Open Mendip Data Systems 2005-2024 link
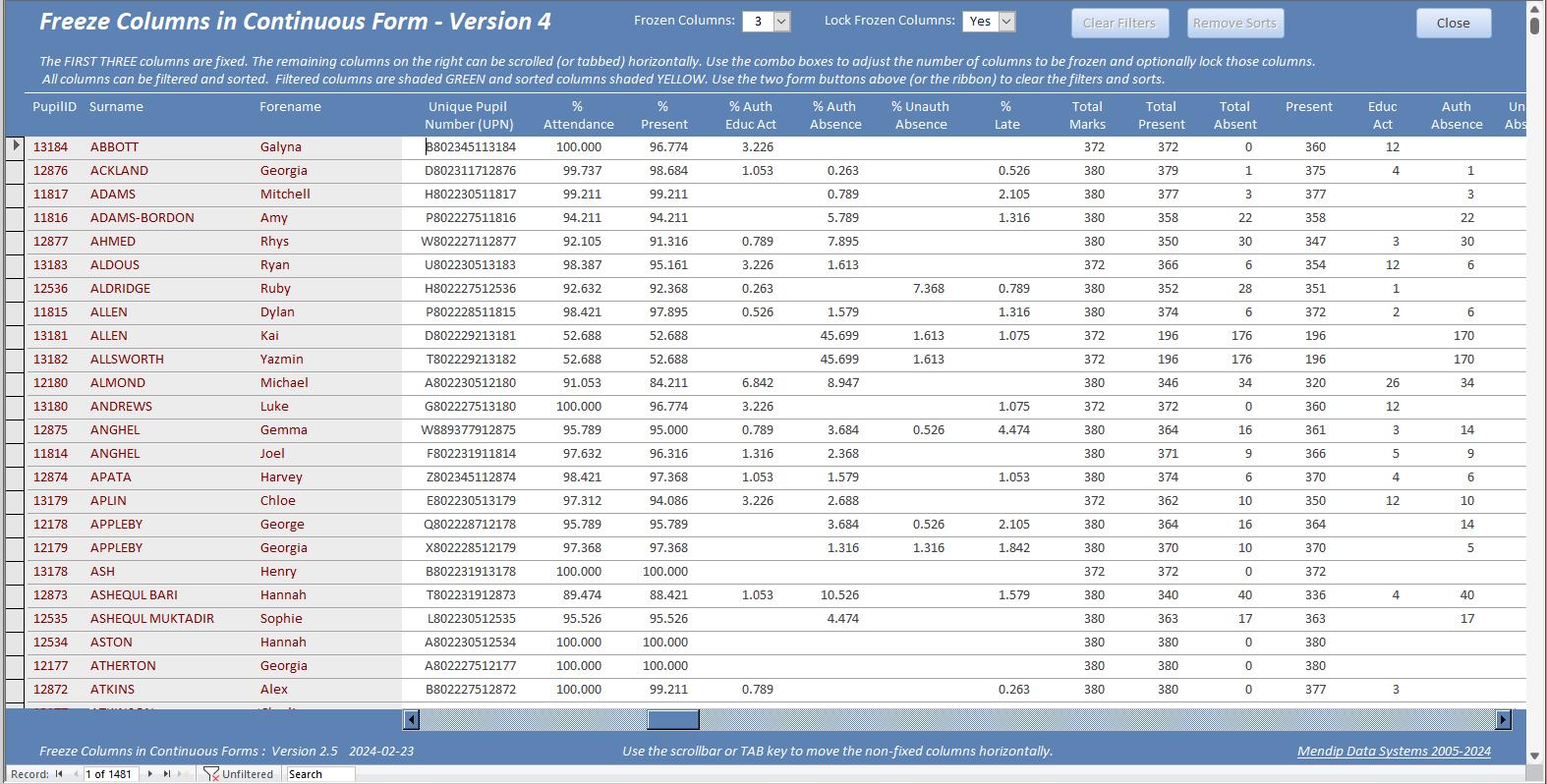1547x784 pixels. point(1394,752)
